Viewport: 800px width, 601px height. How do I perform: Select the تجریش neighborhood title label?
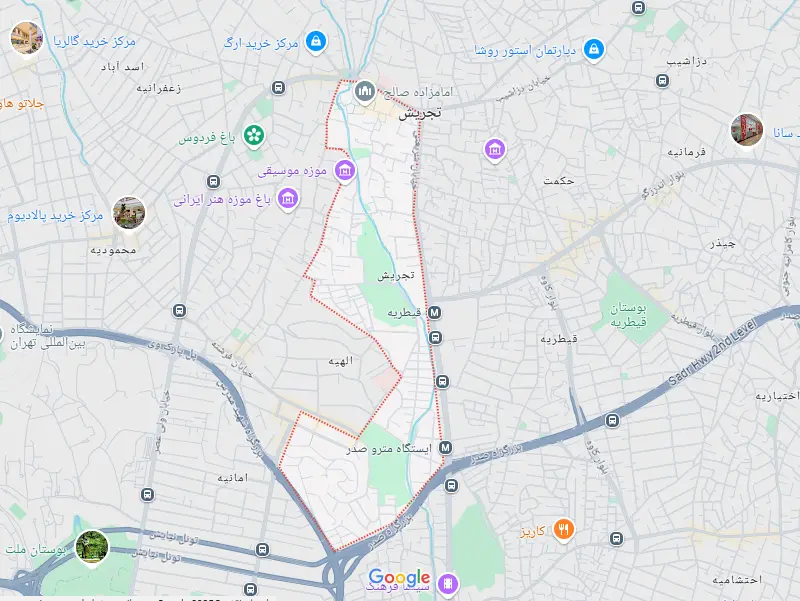tap(420, 114)
